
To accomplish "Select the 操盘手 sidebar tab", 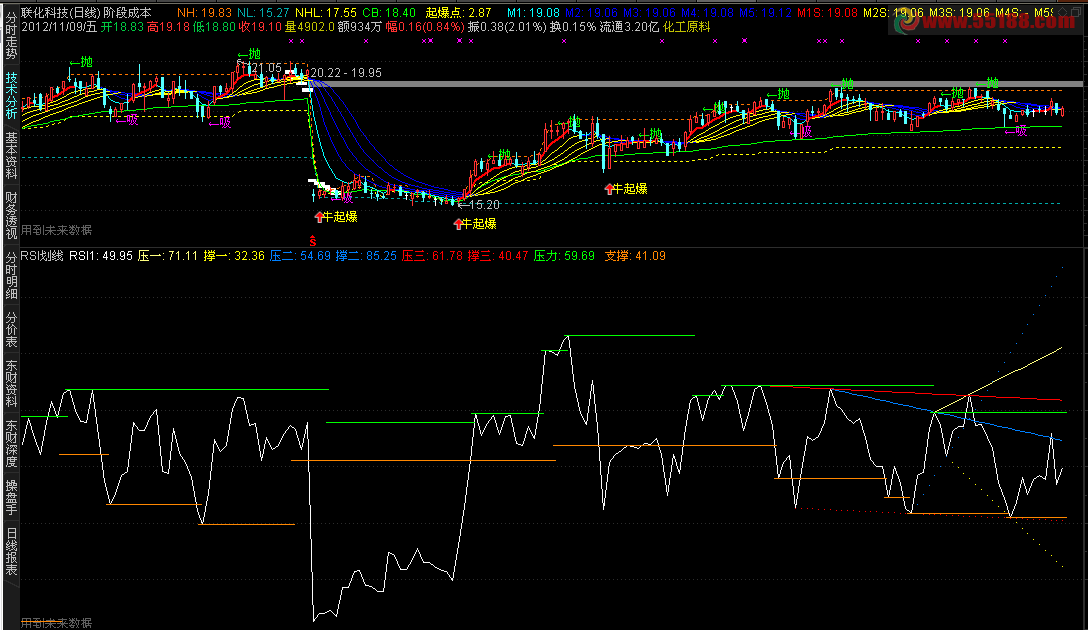I will tap(11, 497).
